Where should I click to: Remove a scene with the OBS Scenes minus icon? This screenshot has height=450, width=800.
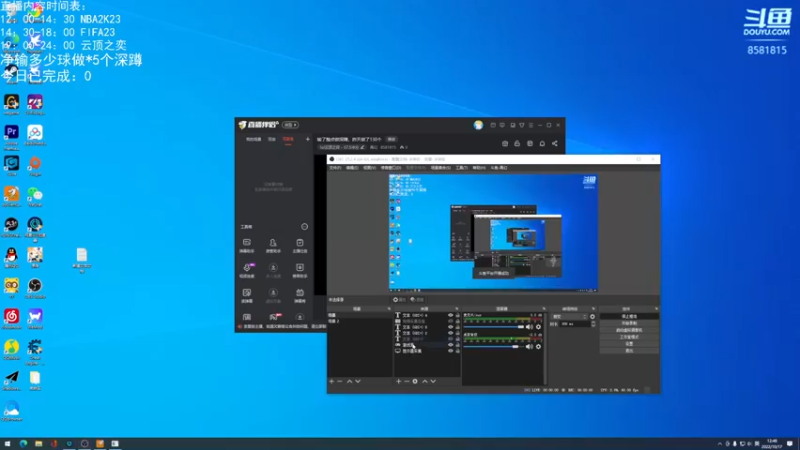340,381
